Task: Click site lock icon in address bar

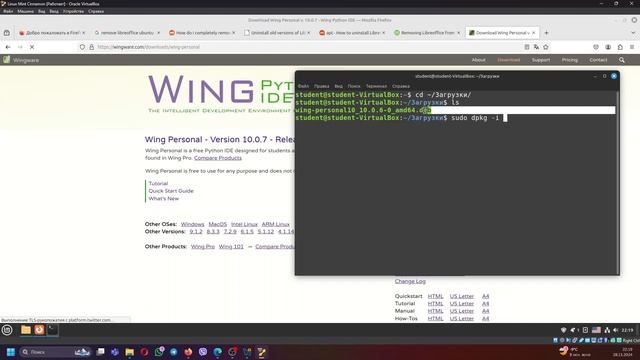Action: click(91, 47)
